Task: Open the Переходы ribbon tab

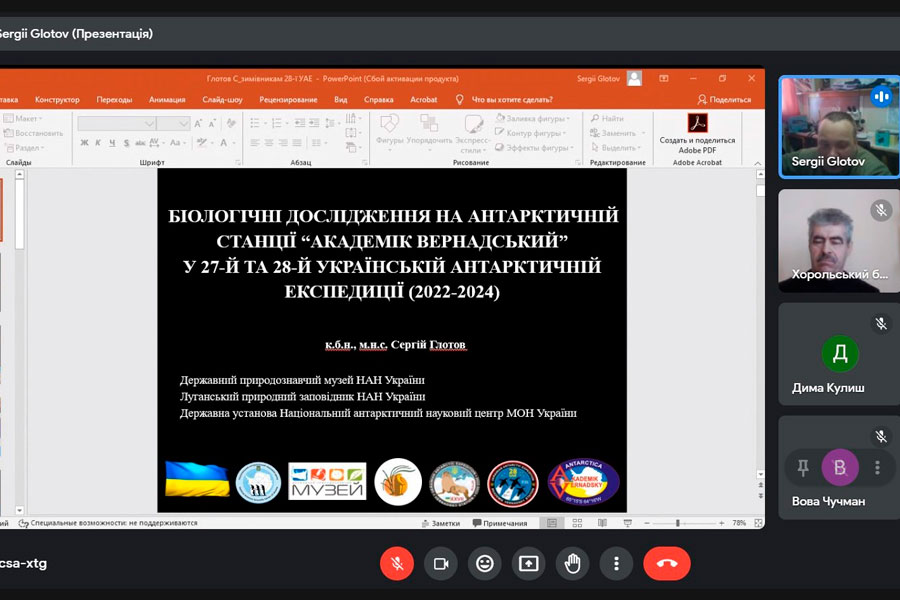Action: pyautogui.click(x=114, y=99)
